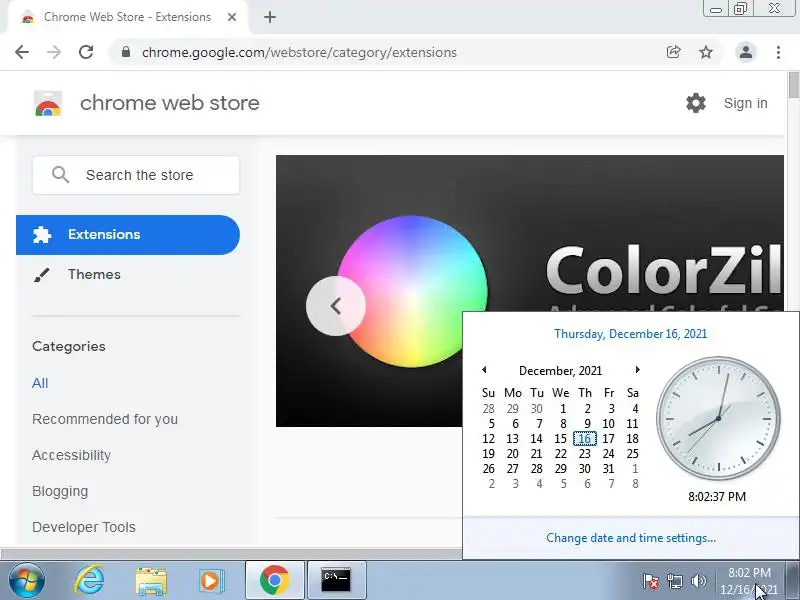The height and width of the screenshot is (600, 800).
Task: Reload the Chrome Web Store page
Action: pos(86,52)
